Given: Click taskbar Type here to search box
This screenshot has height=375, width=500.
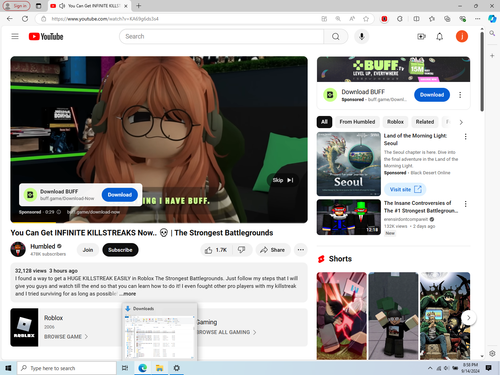Looking at the screenshot, I should click(x=67, y=368).
